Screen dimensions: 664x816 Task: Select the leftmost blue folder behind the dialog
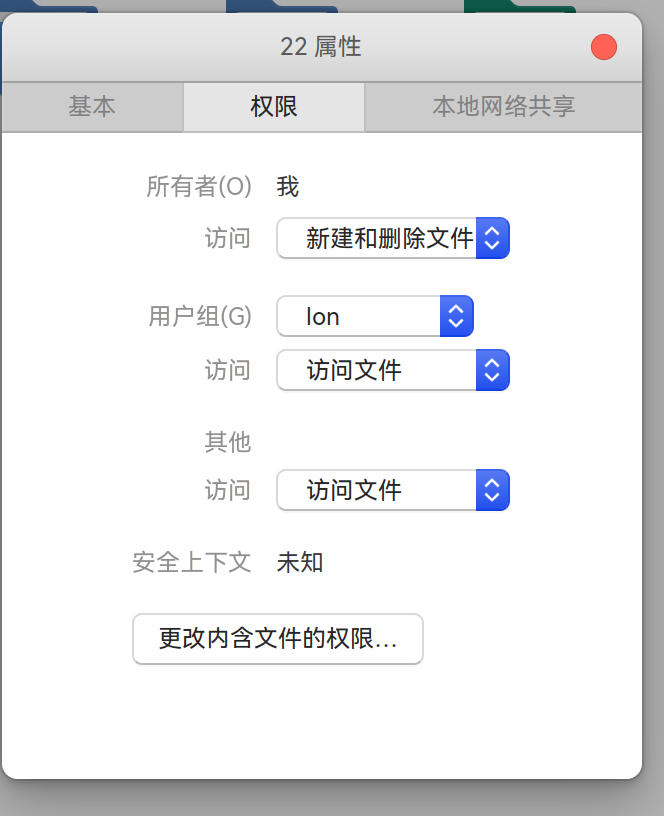[x=49, y=6]
